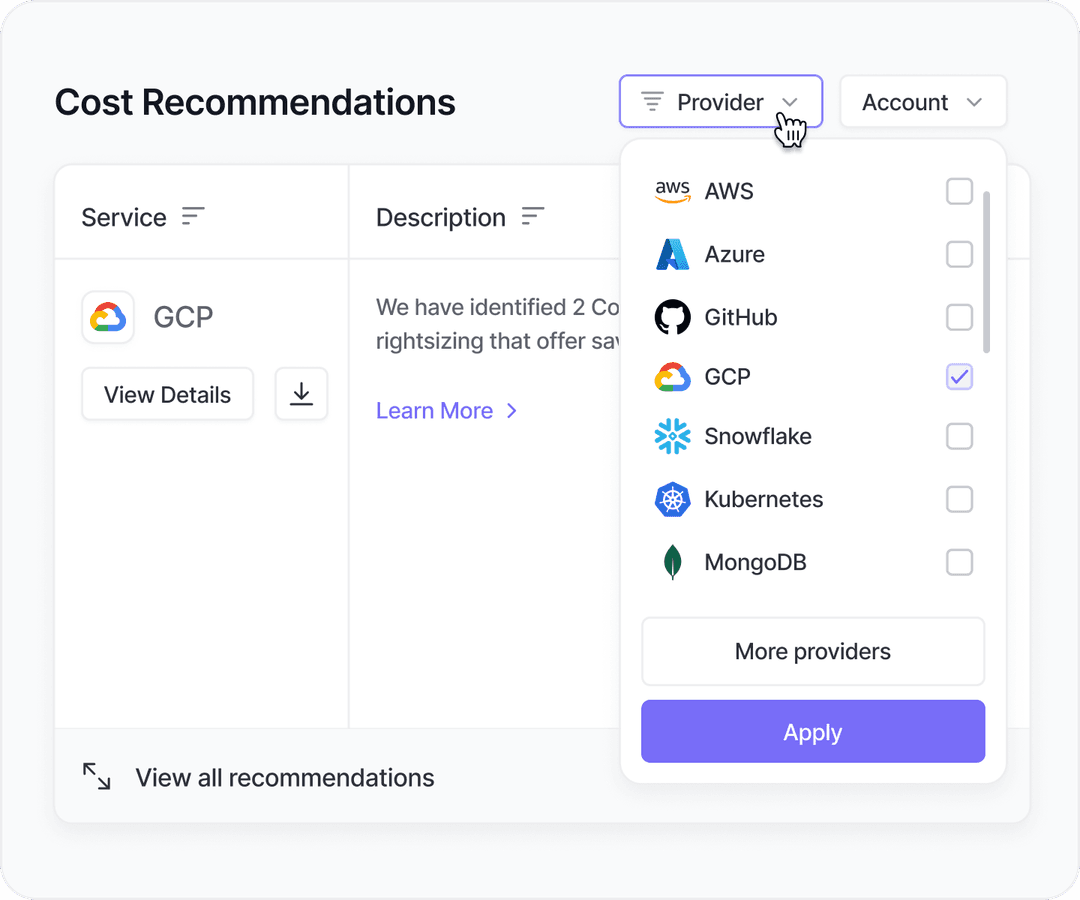Select Azure in the provider menu
The width and height of the screenshot is (1080, 900).
click(x=735, y=254)
